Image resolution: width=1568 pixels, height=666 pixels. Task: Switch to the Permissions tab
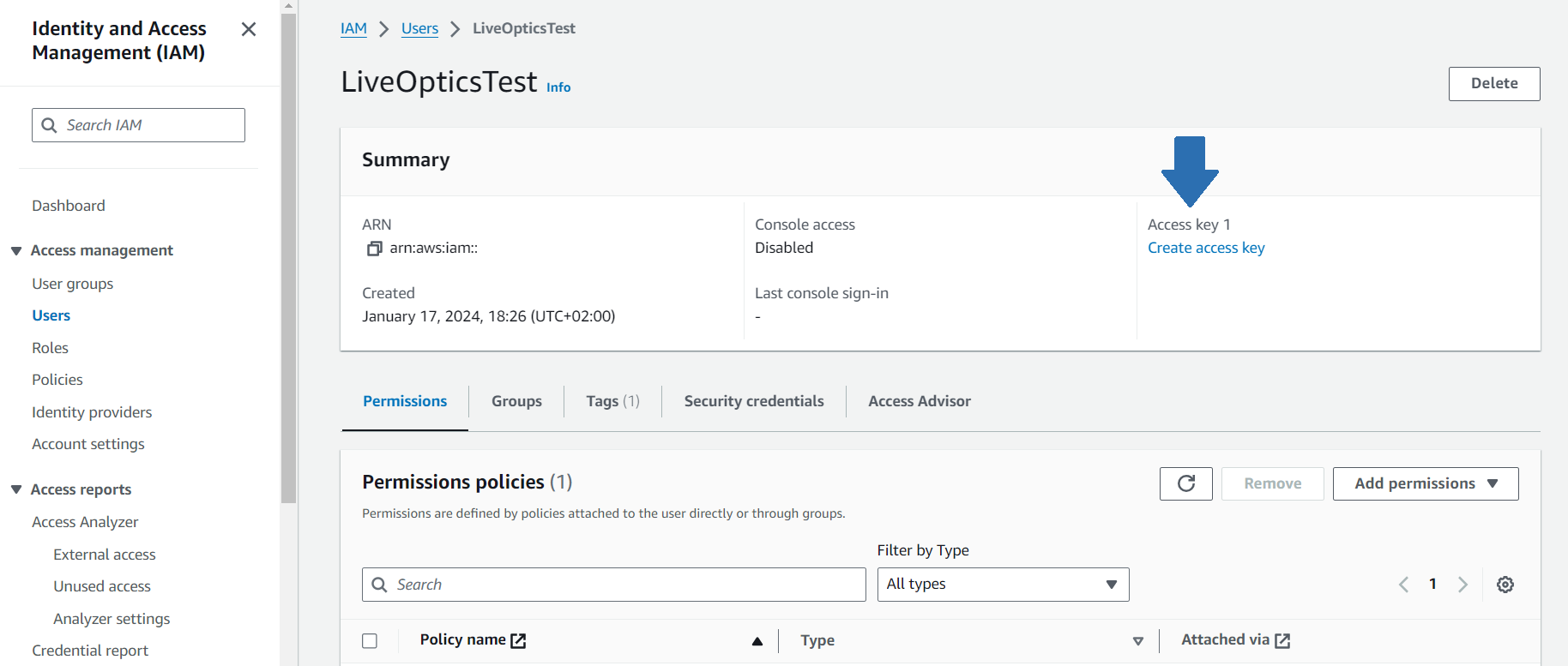pyautogui.click(x=405, y=401)
